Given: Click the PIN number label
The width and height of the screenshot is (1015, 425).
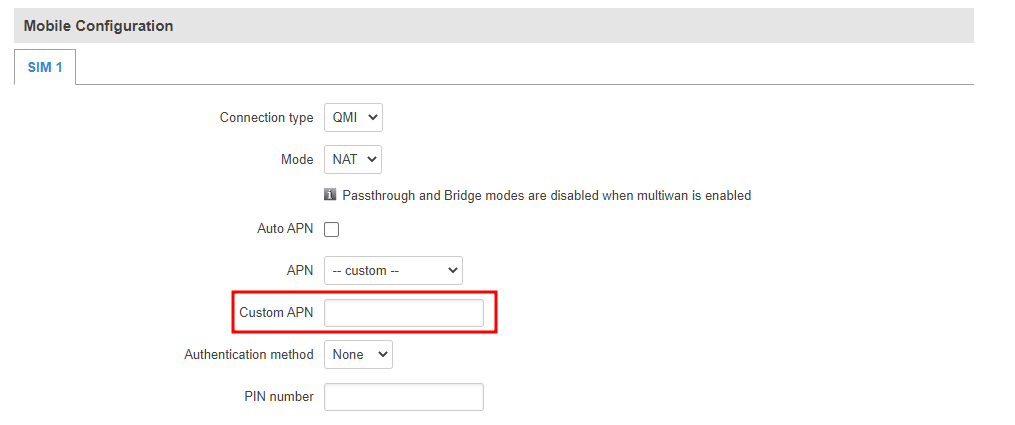Looking at the screenshot, I should click(279, 397).
